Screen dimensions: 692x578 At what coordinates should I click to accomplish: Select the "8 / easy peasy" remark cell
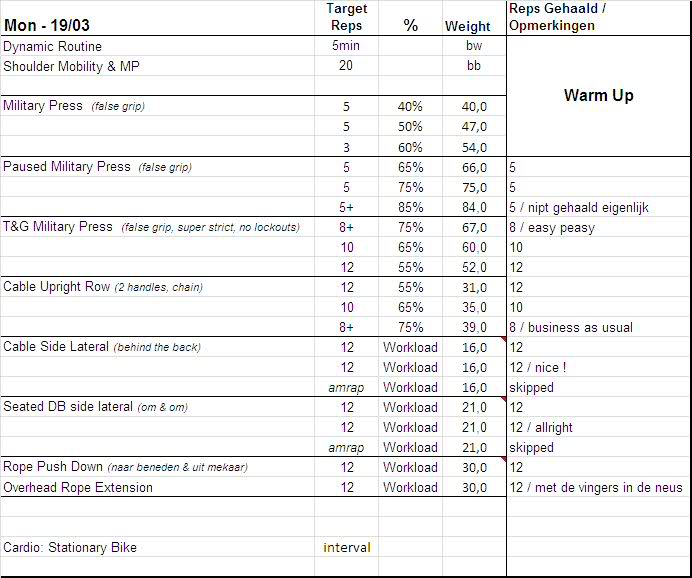click(x=552, y=228)
